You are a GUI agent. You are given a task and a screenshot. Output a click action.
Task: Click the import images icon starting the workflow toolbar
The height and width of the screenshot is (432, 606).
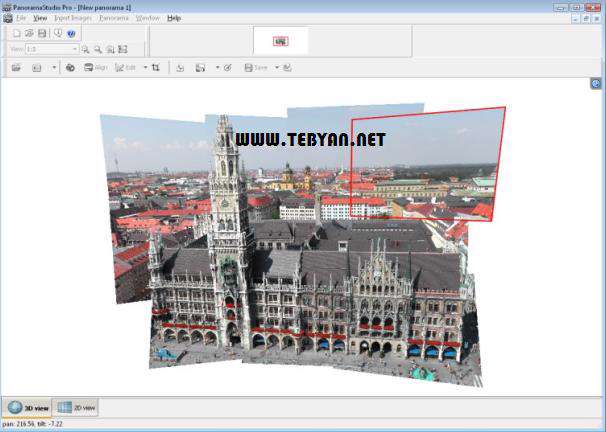point(16,68)
